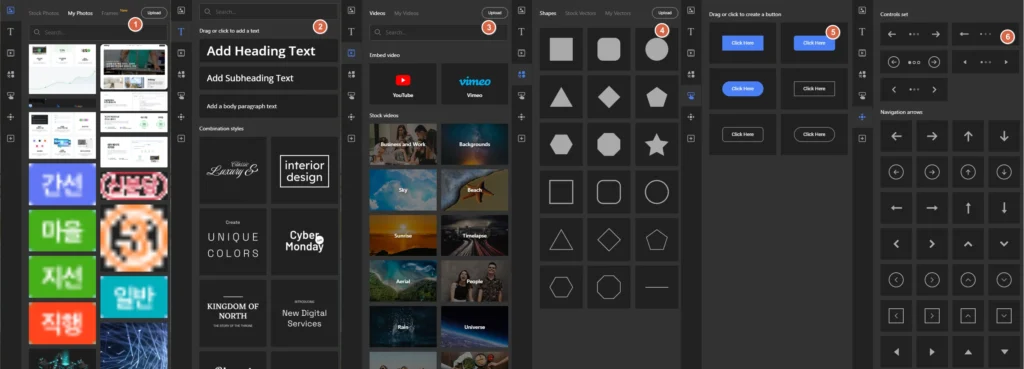Viewport: 1024px width, 369px height.
Task: Select the squared down chevron navigation arrow
Action: pos(1004,315)
